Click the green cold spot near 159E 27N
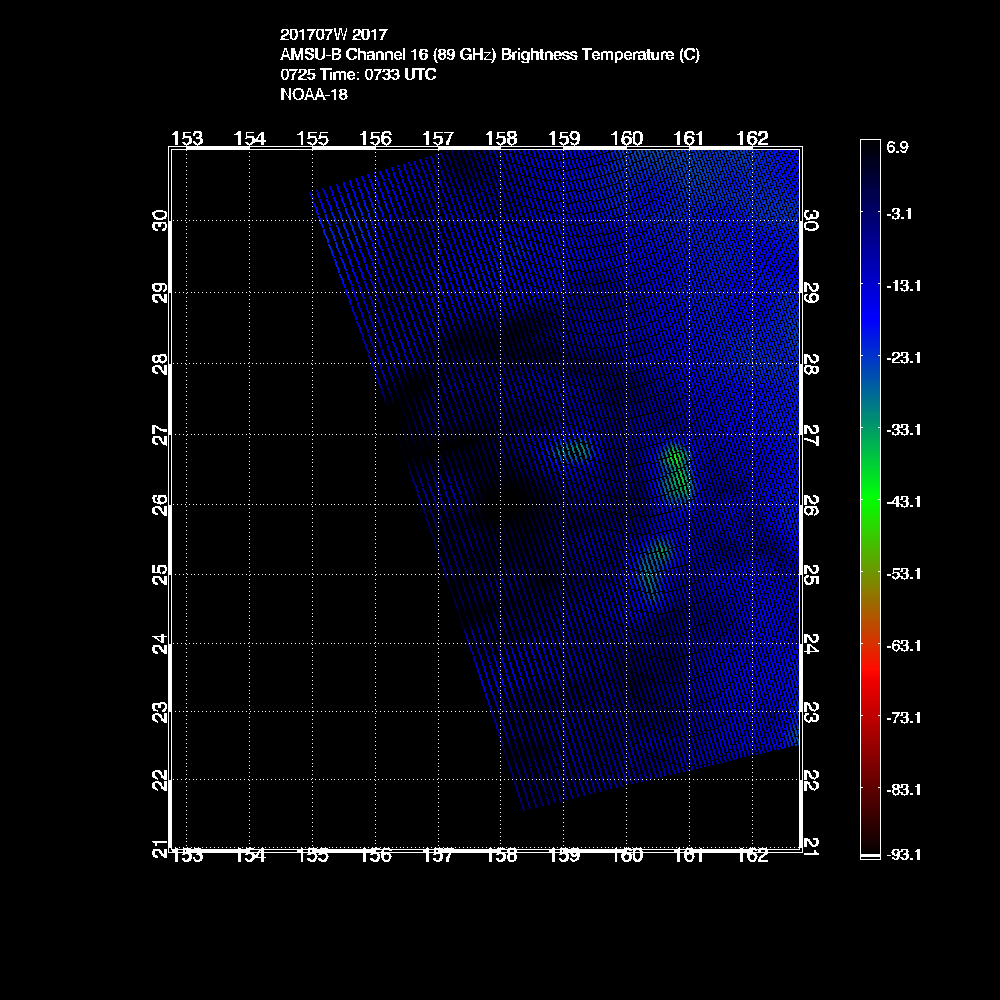Viewport: 1000px width, 1000px height. click(574, 451)
